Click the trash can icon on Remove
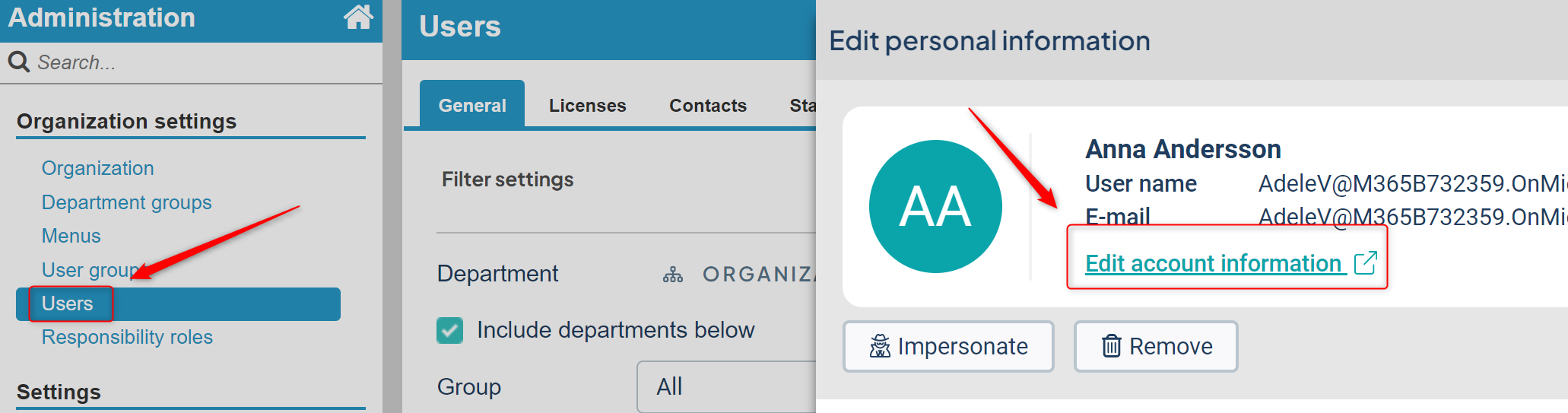 (1112, 347)
